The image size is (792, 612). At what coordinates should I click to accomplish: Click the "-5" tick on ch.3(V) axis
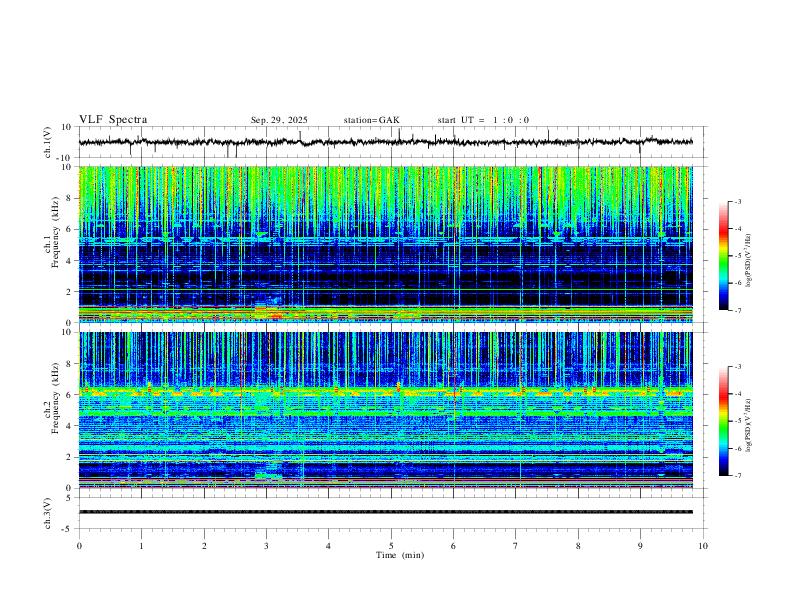click(67, 529)
